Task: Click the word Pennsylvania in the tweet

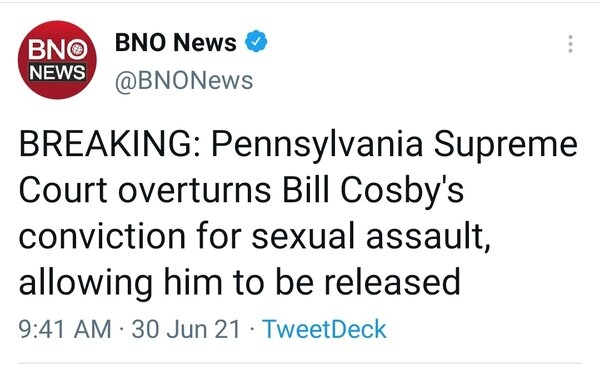Action: [x=317, y=145]
